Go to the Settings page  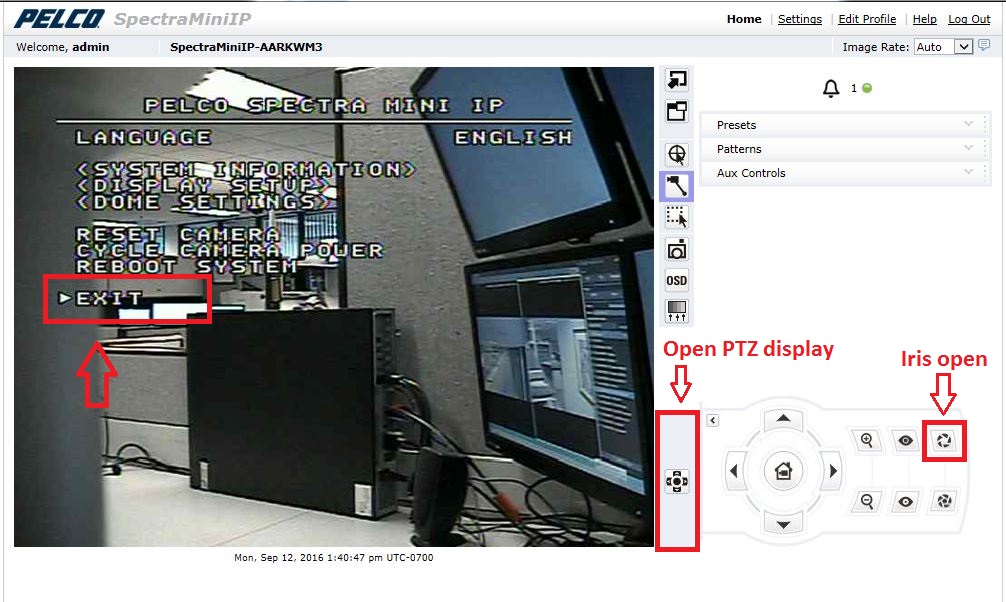point(799,18)
